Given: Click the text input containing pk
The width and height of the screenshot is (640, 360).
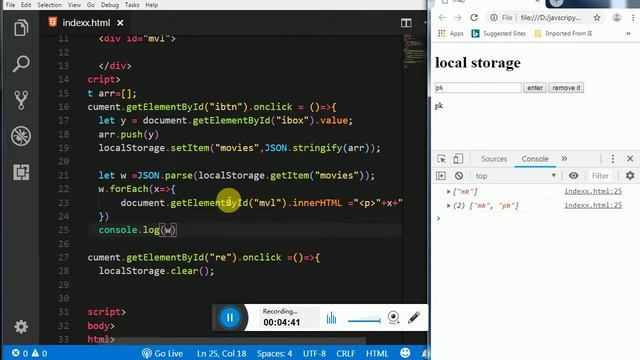Looking at the screenshot, I should tap(478, 88).
